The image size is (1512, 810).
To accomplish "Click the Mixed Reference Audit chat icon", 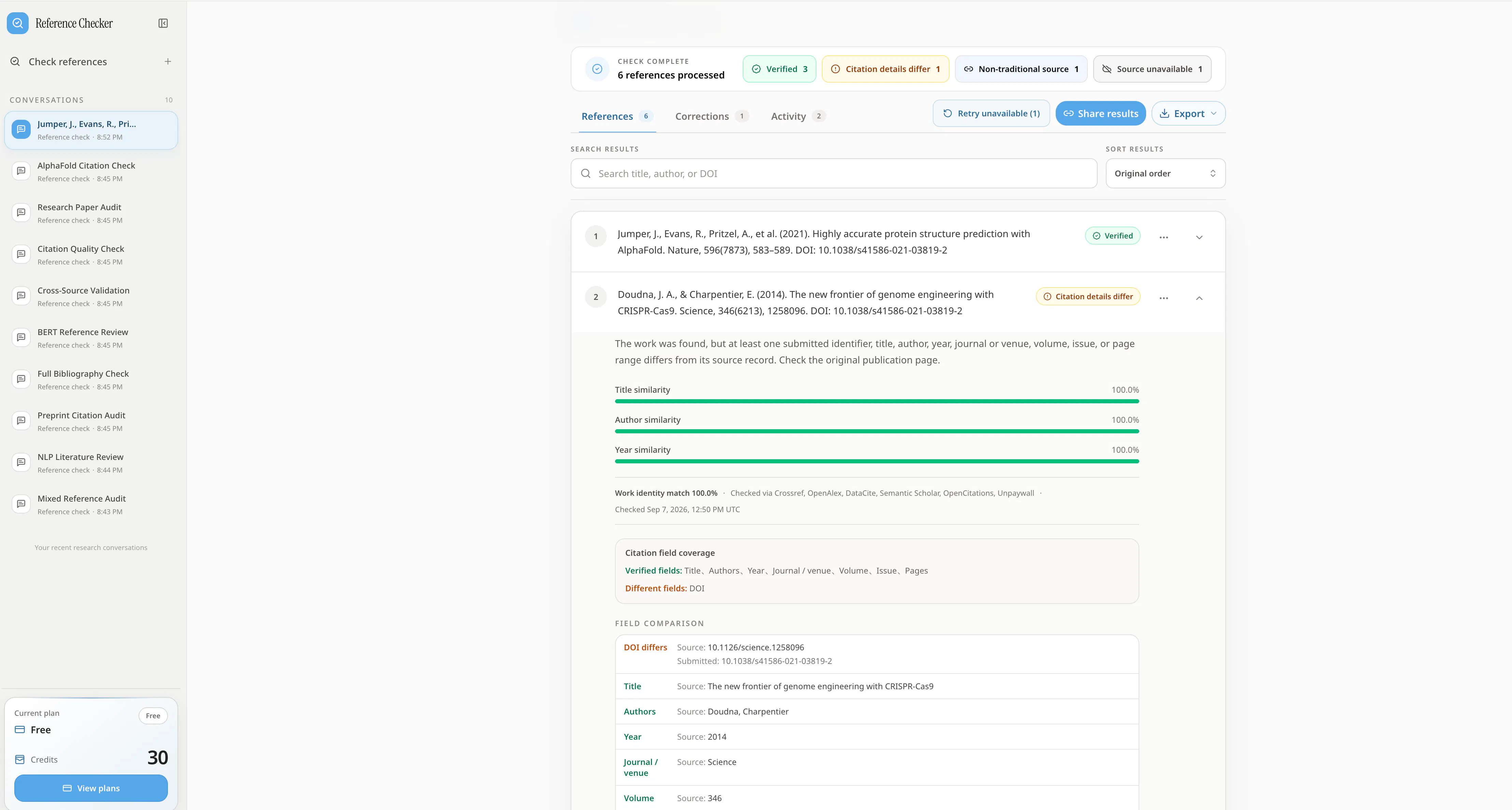I will pyautogui.click(x=21, y=504).
